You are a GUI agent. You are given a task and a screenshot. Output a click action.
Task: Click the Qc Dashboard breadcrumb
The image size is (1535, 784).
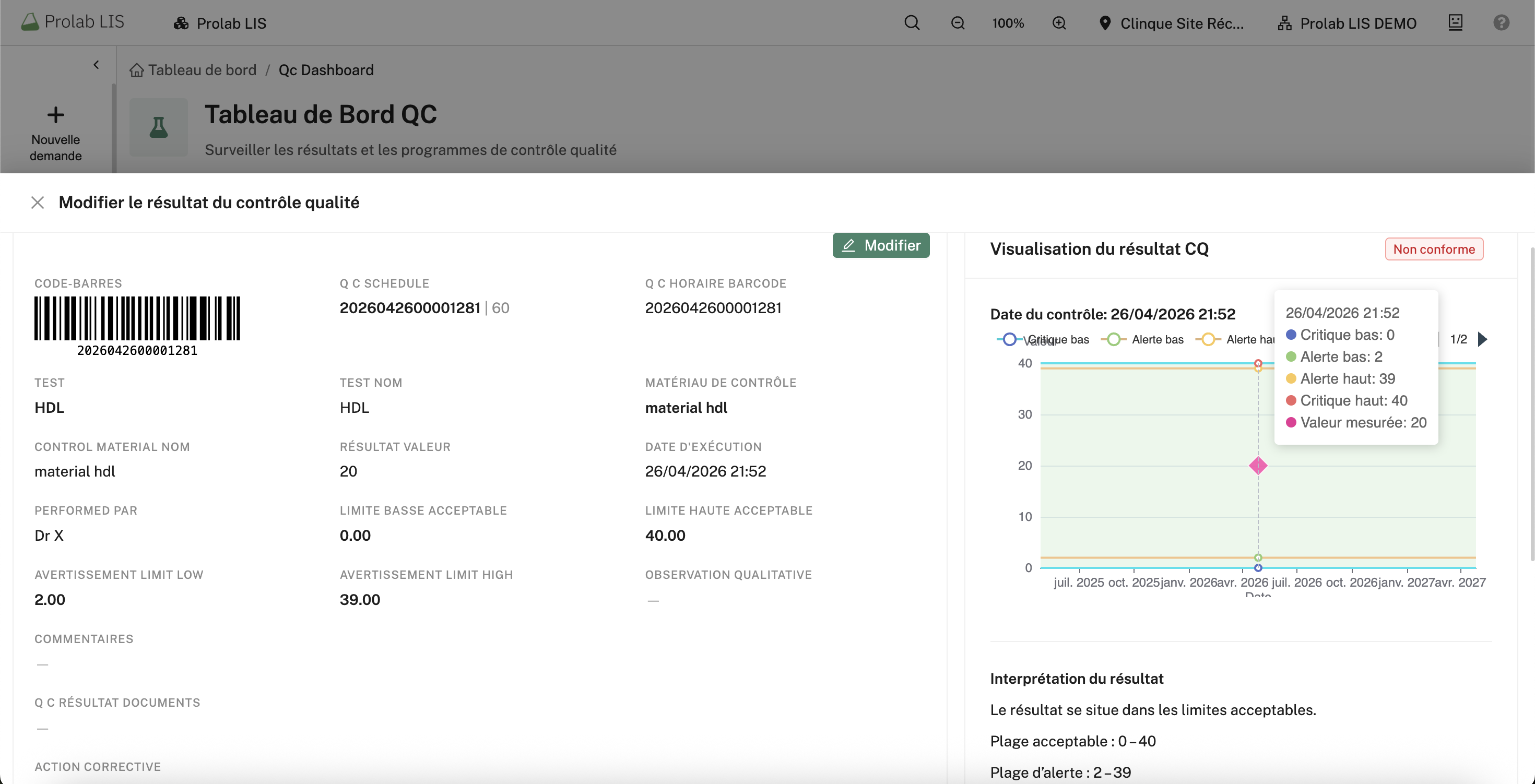coord(326,70)
